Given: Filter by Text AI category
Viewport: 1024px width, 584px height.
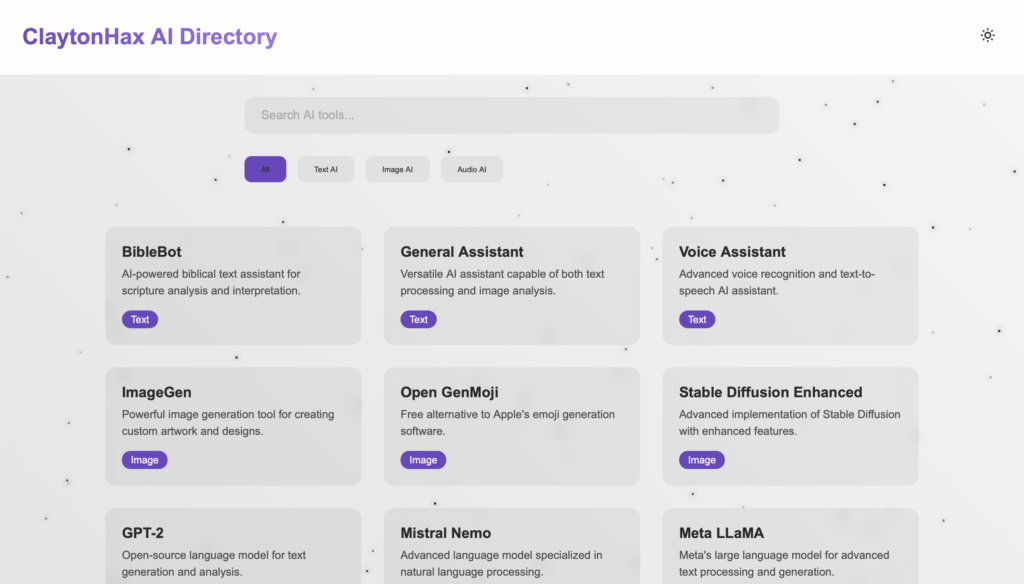Looking at the screenshot, I should coord(326,169).
